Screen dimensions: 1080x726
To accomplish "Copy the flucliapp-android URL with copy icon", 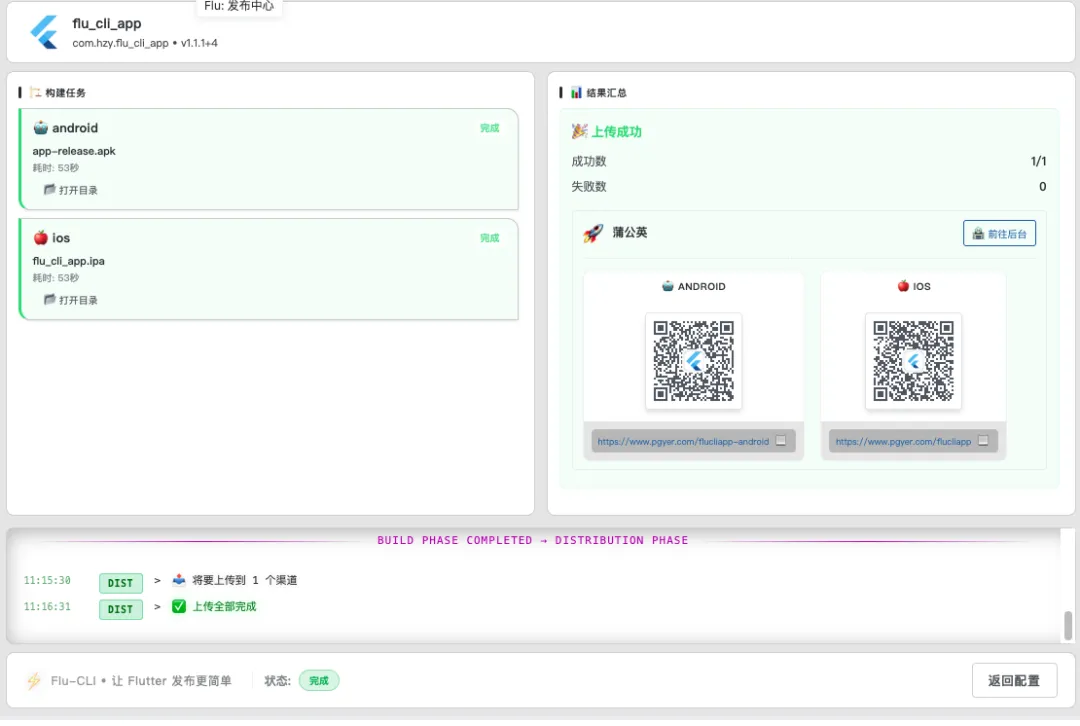I will tap(780, 441).
